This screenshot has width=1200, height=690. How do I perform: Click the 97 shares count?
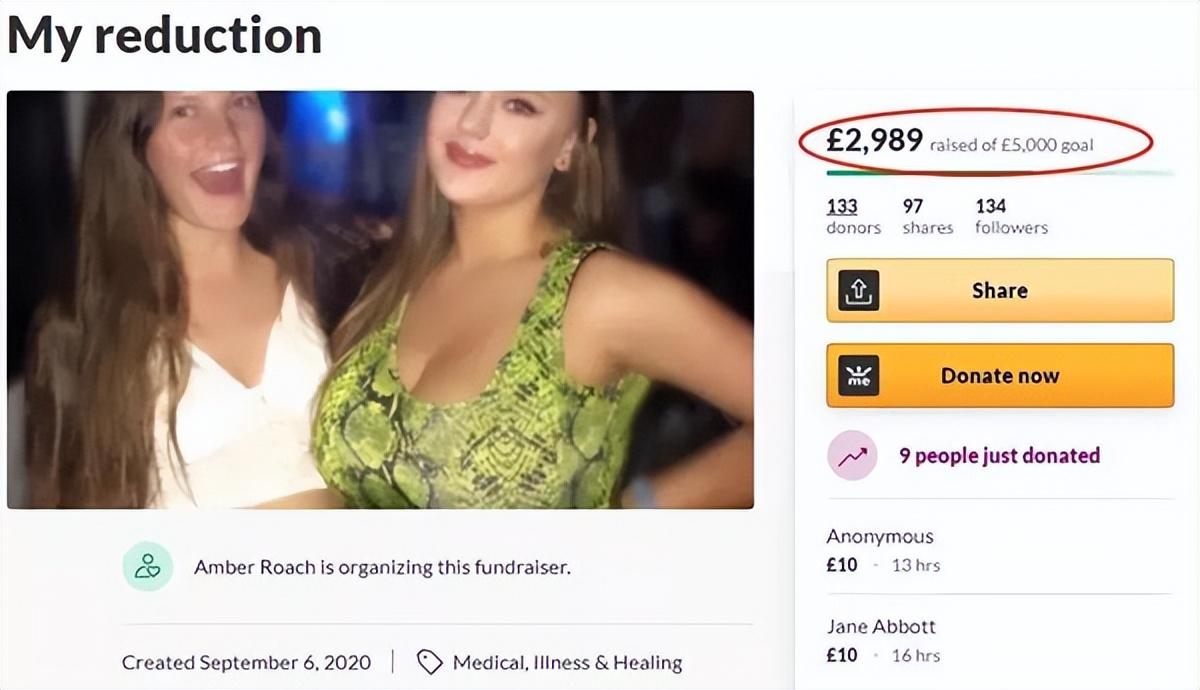point(912,206)
